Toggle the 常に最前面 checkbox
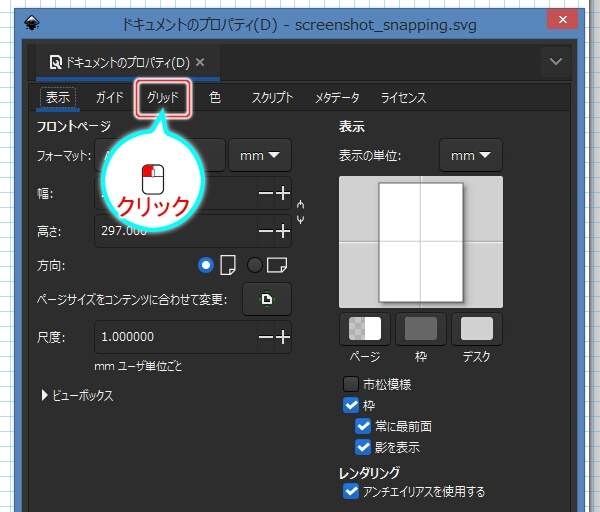This screenshot has height=512, width=600. 363,426
